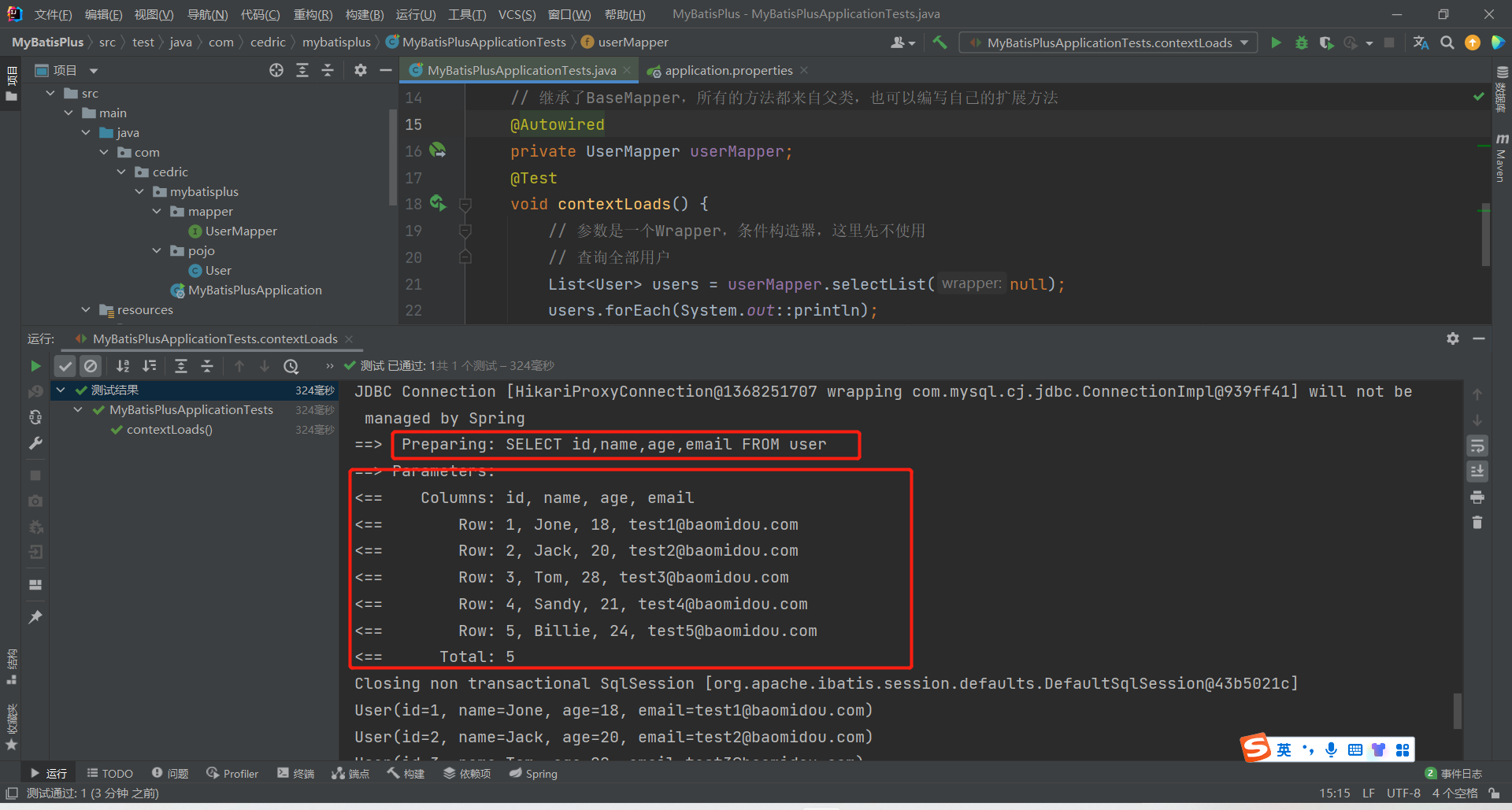Click the orange update arrow icon
Screen dimensions: 1512x810
tap(1472, 43)
